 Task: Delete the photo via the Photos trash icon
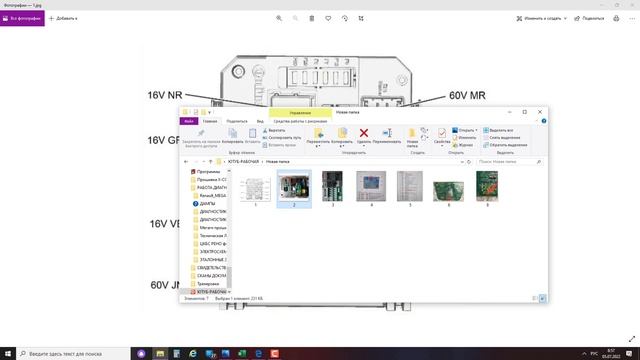click(311, 18)
